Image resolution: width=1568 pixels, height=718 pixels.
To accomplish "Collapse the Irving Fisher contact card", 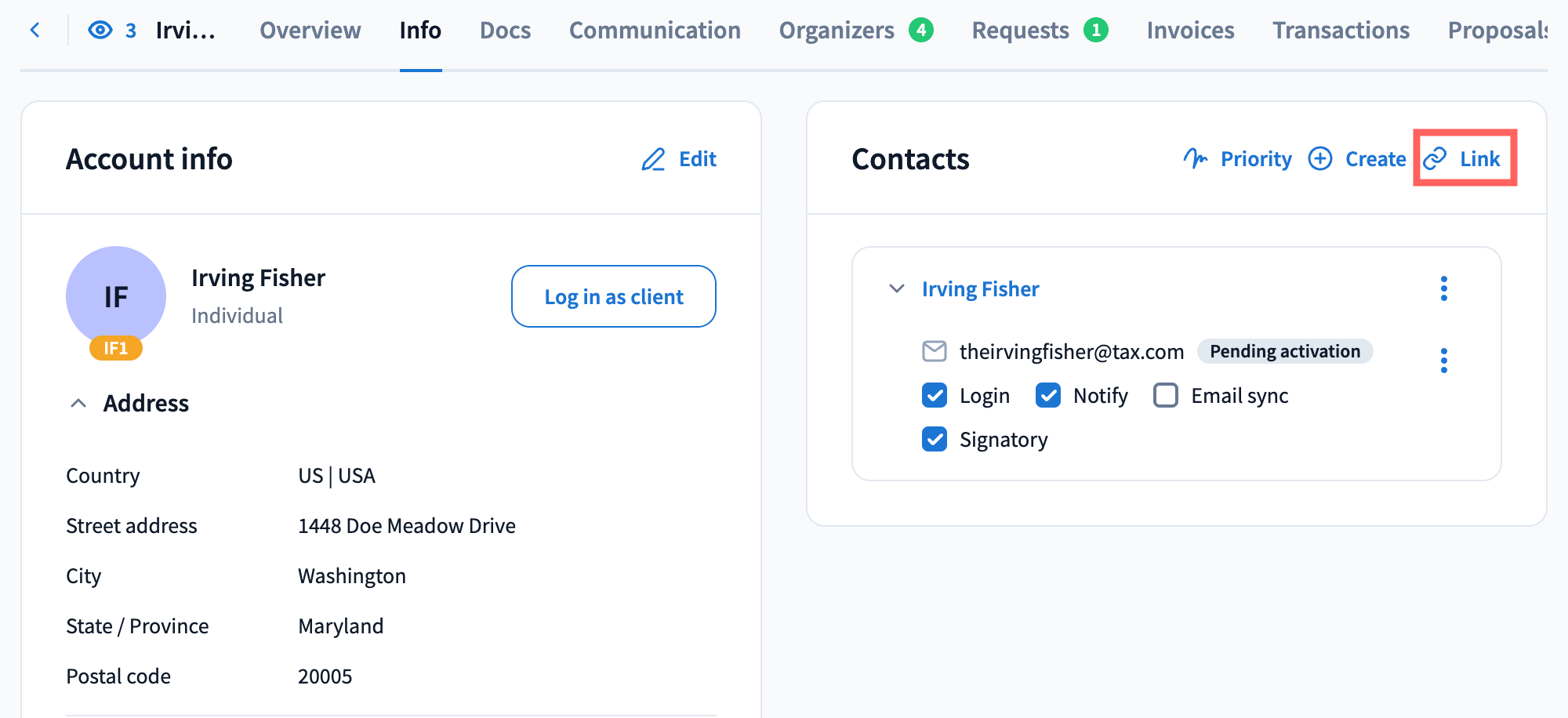I will coord(897,289).
